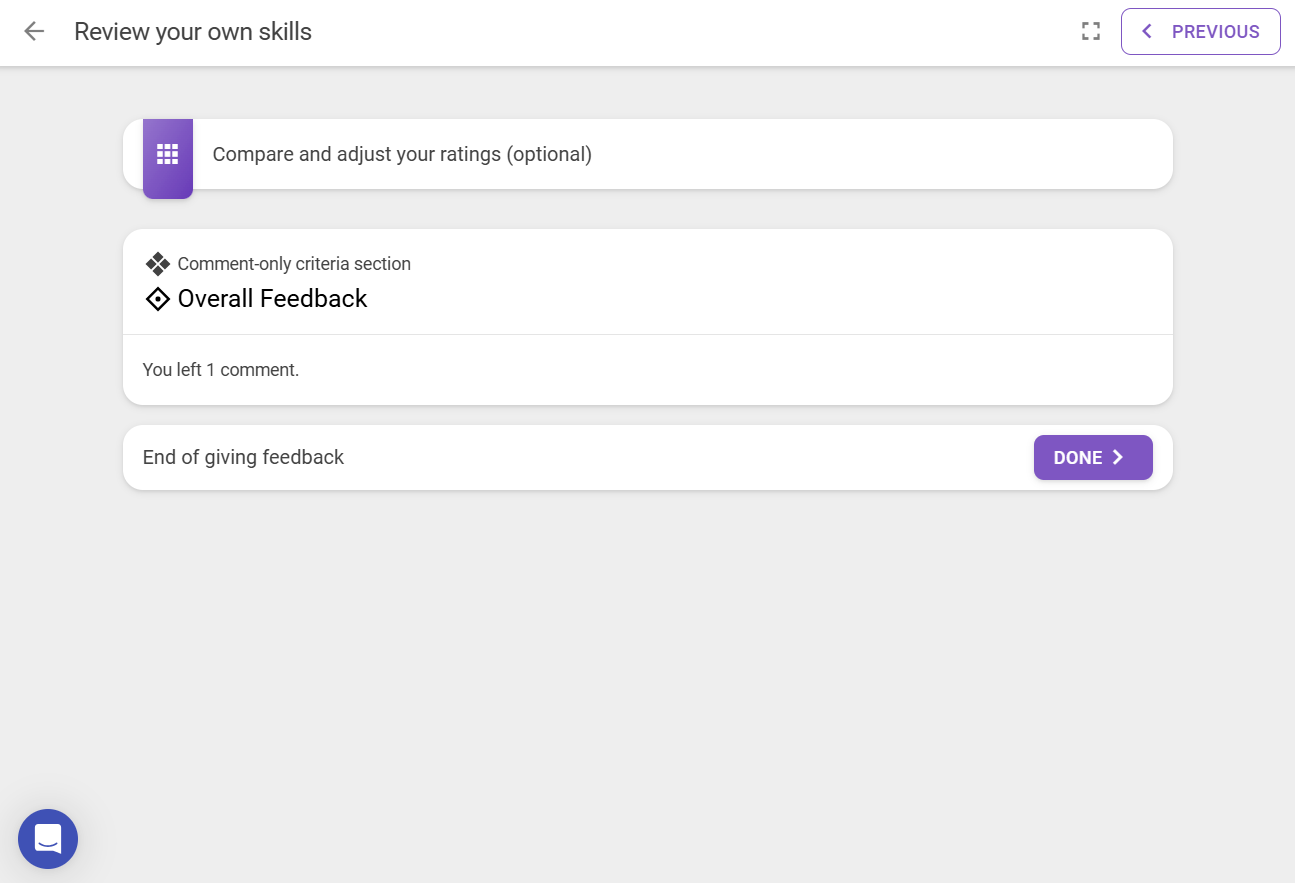Click the '(optional)' word in ratings card
This screenshot has height=883, width=1295.
[549, 154]
